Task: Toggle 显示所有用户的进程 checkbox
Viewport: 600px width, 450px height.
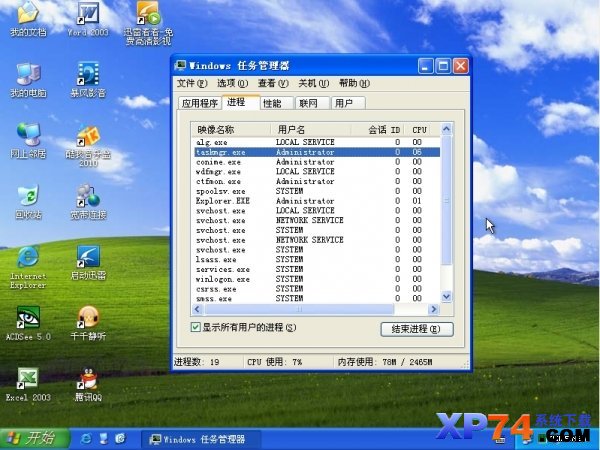Action: 196,327
